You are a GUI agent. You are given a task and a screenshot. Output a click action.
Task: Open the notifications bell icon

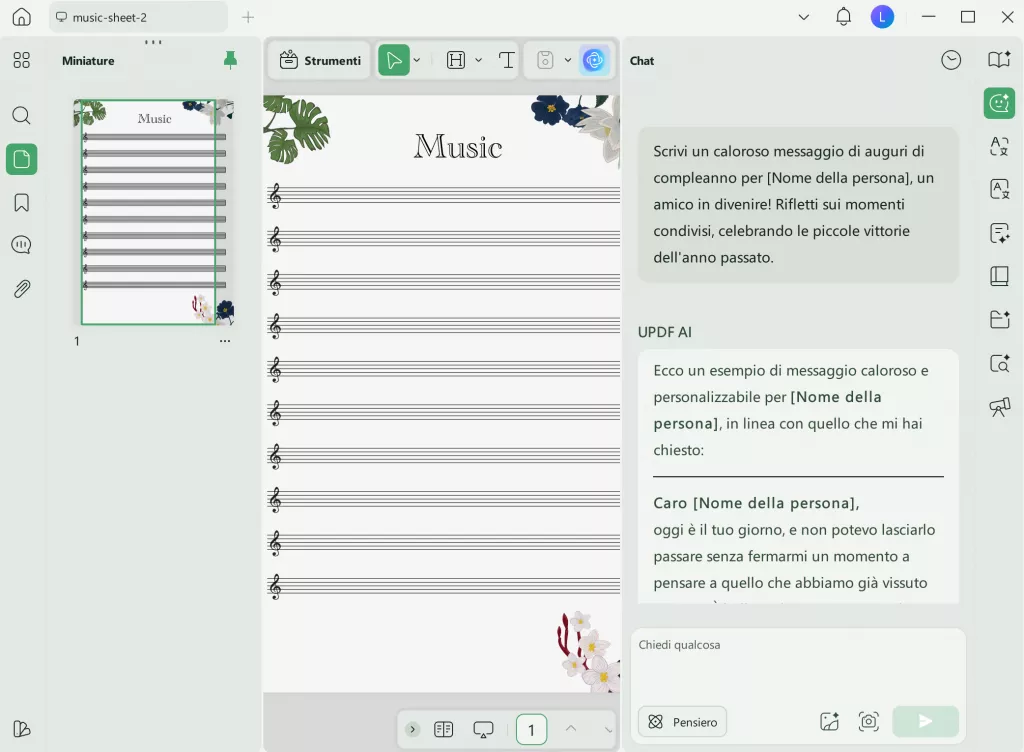pos(844,17)
